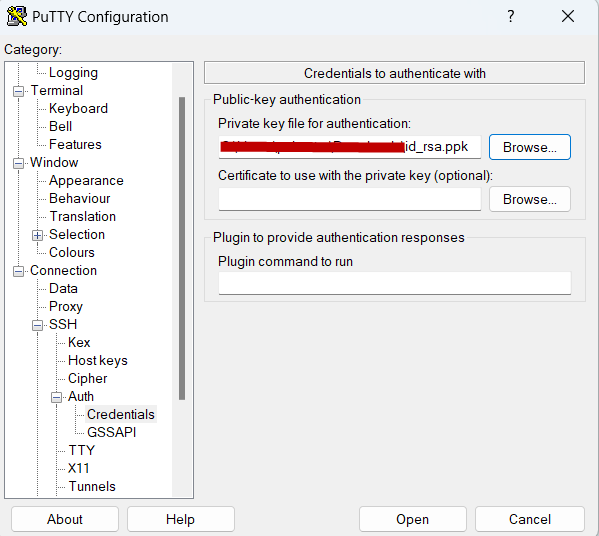The width and height of the screenshot is (599, 536).
Task: Click the category tree vertical scrollbar
Action: (182, 248)
